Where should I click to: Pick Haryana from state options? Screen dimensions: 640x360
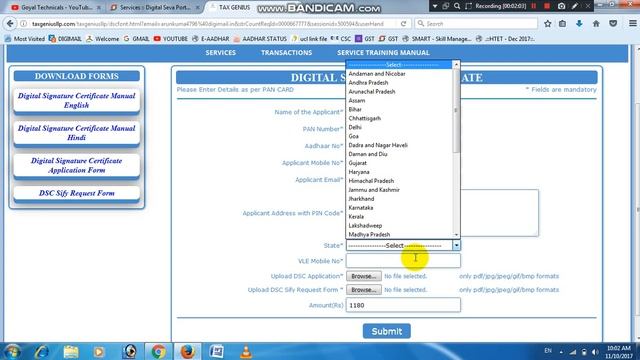[399, 172]
